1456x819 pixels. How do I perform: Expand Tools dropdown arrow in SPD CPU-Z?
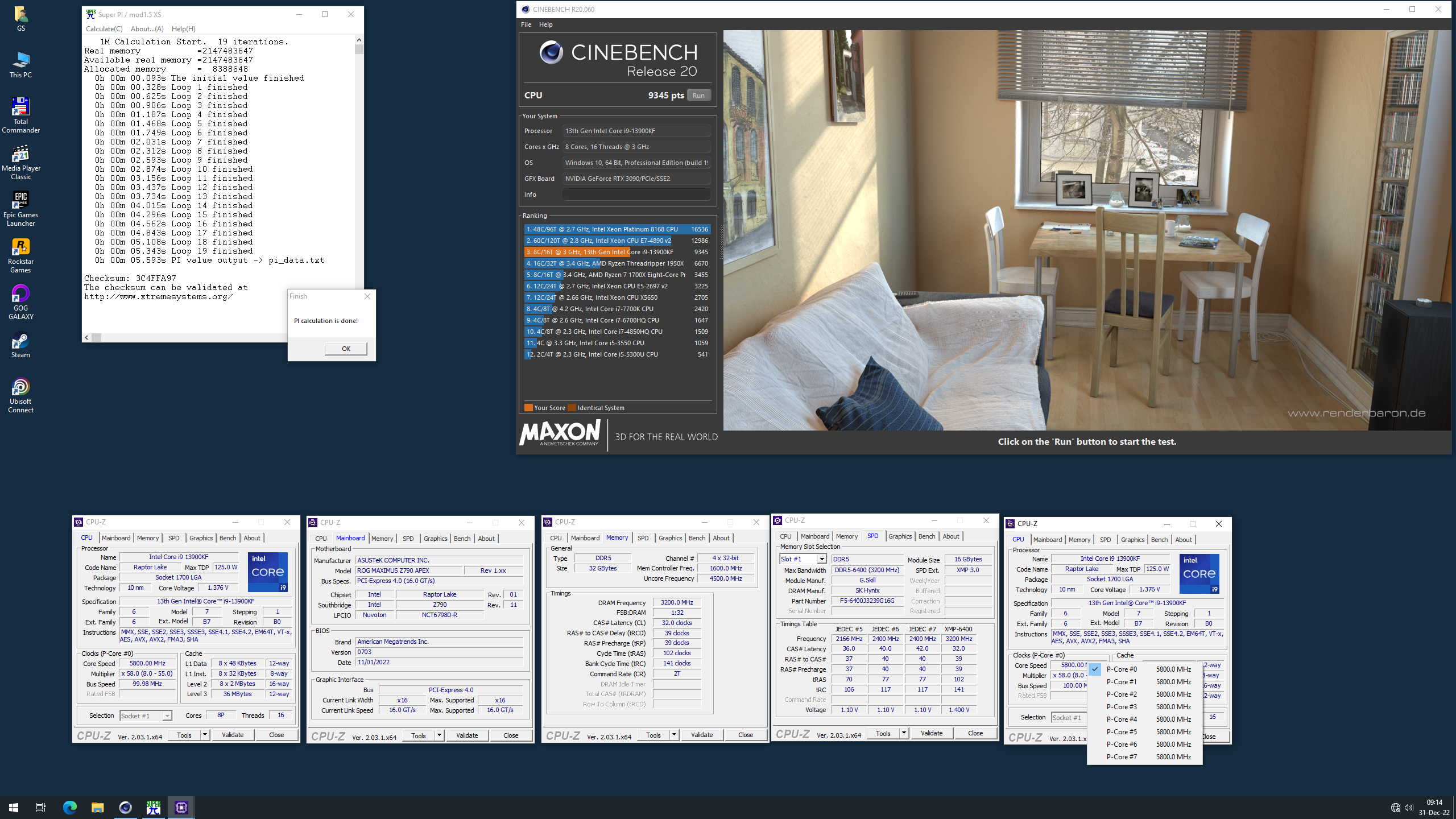(904, 733)
